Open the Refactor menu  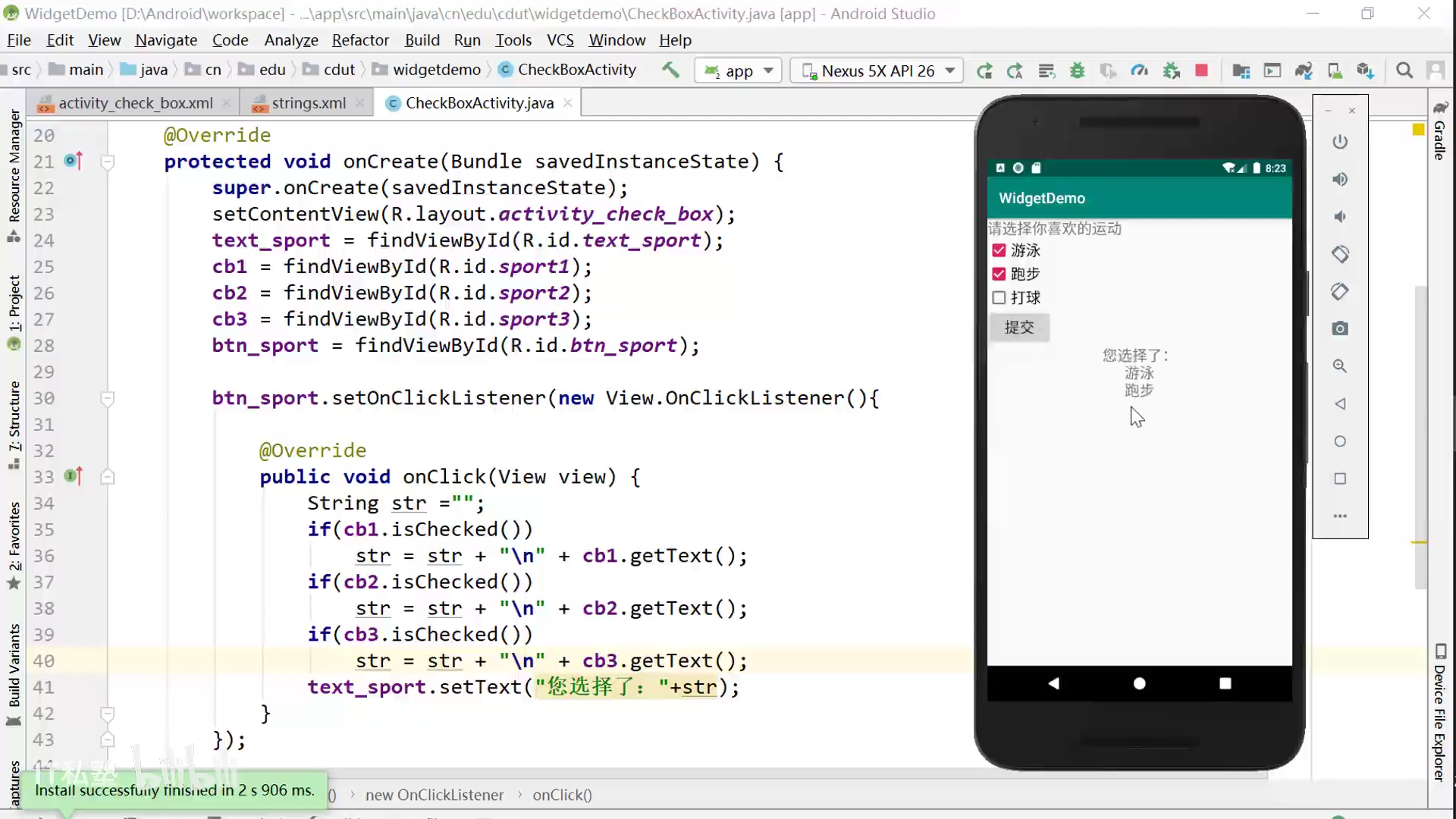pyautogui.click(x=359, y=40)
